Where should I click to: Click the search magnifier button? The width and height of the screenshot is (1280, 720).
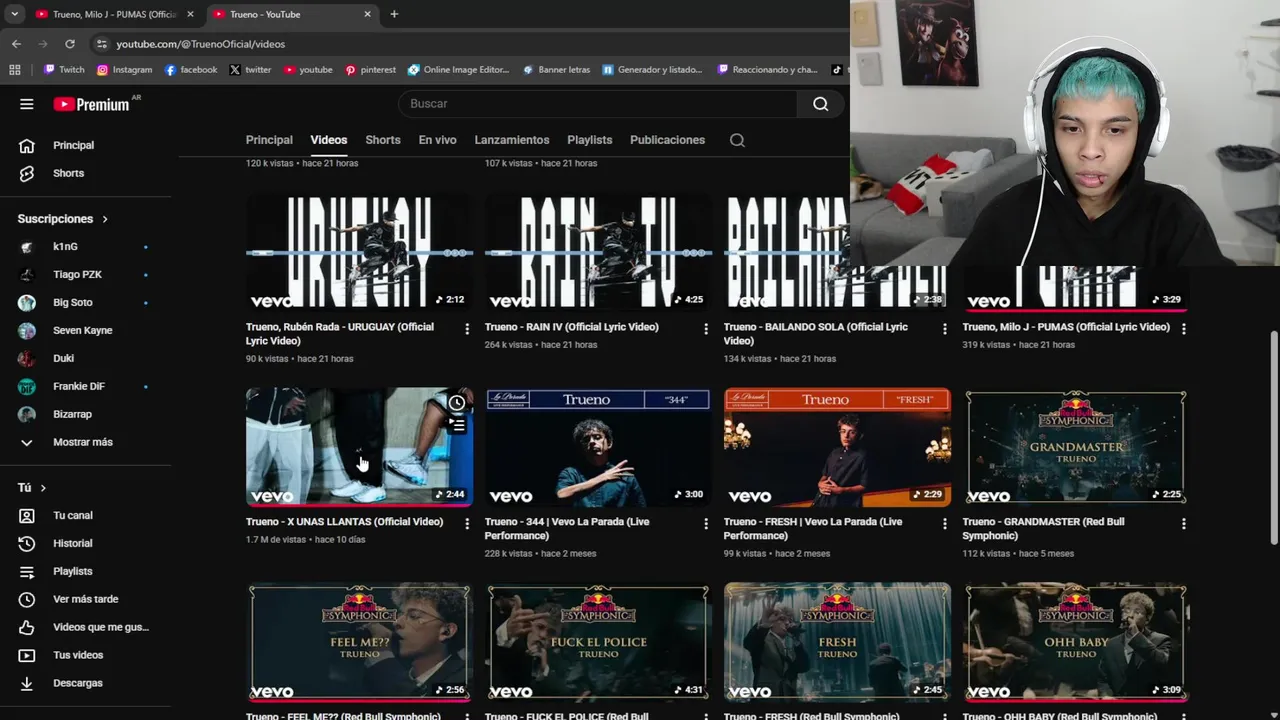click(x=820, y=104)
